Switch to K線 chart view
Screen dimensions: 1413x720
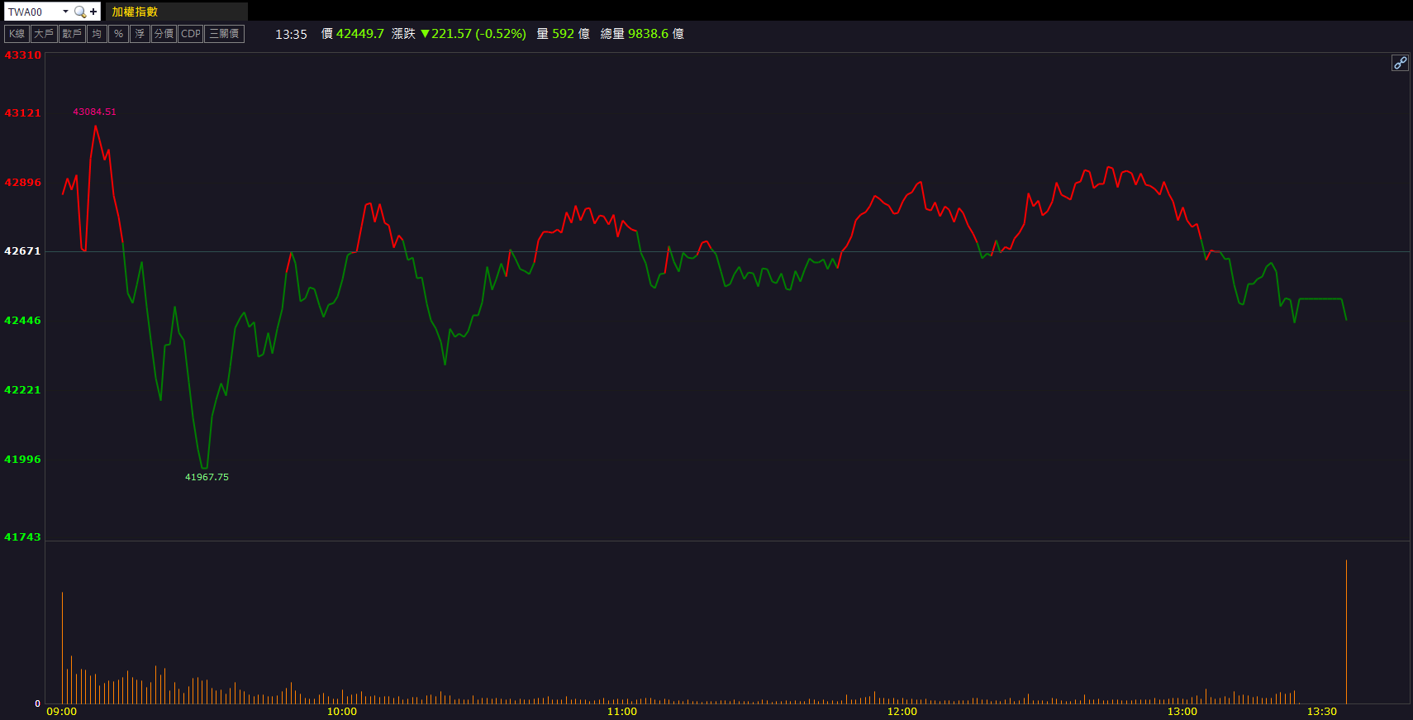click(x=16, y=34)
